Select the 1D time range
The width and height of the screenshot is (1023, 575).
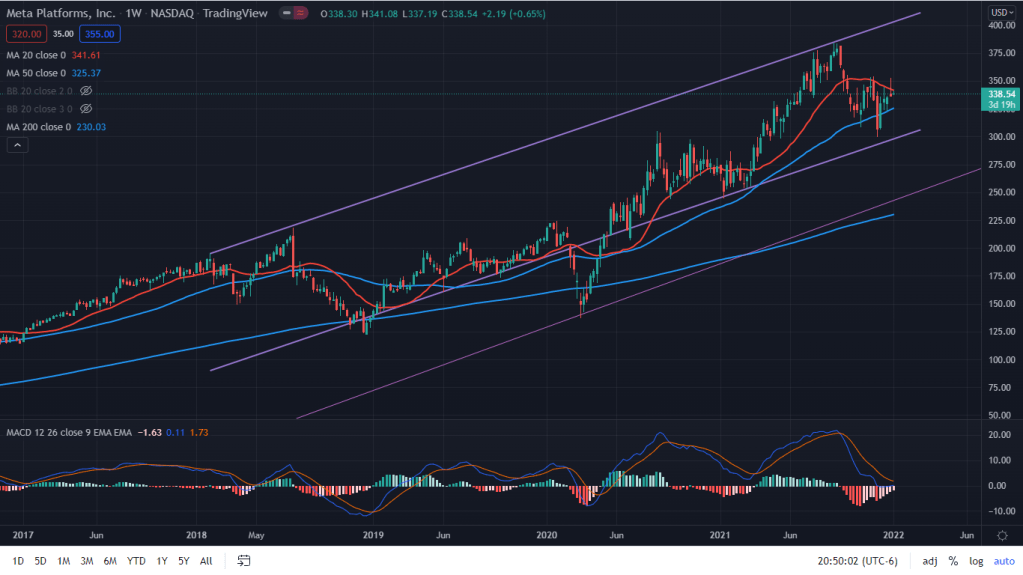click(x=19, y=561)
